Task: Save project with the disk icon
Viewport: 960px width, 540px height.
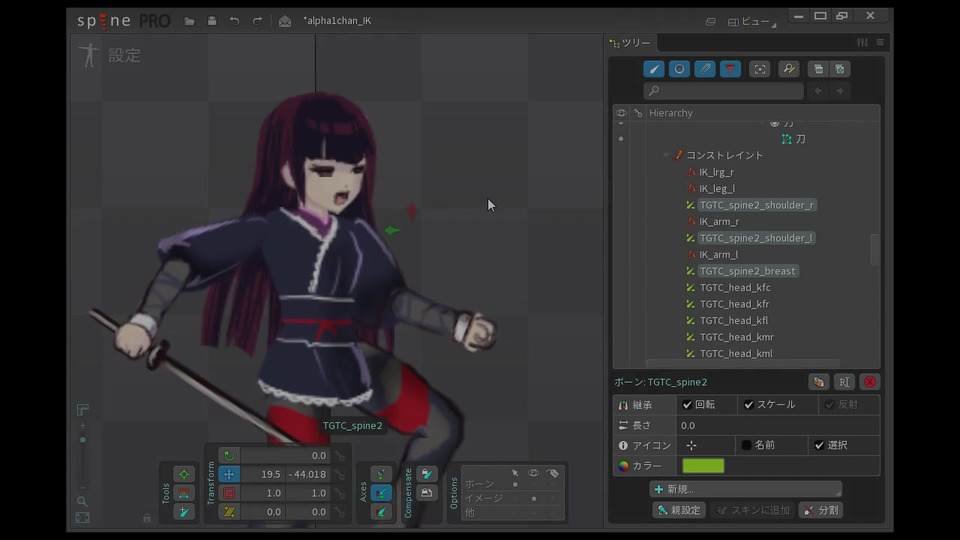Action: click(x=212, y=21)
